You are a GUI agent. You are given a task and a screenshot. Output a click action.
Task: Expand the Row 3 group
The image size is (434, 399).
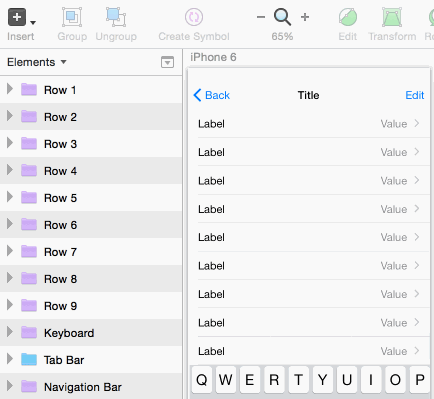point(10,143)
